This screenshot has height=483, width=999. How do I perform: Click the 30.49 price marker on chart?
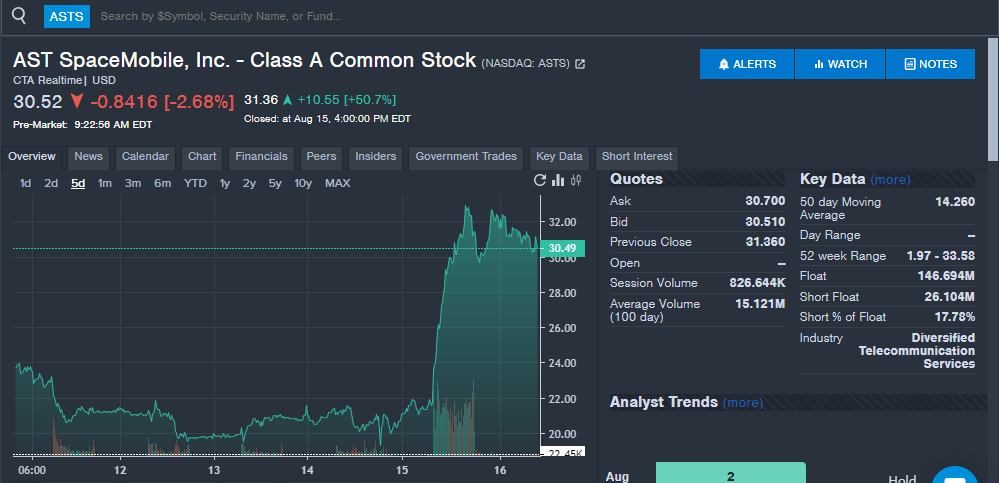tap(562, 249)
